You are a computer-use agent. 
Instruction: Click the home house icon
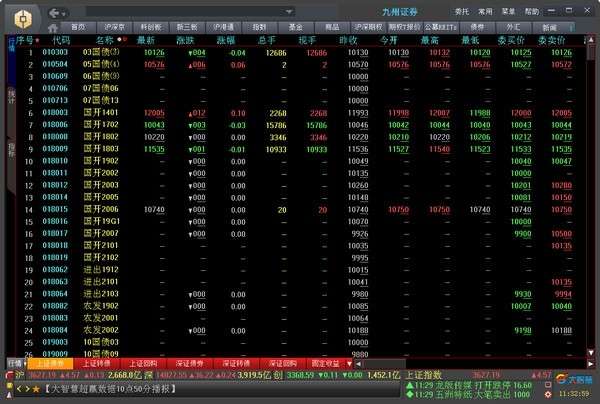pos(53,28)
